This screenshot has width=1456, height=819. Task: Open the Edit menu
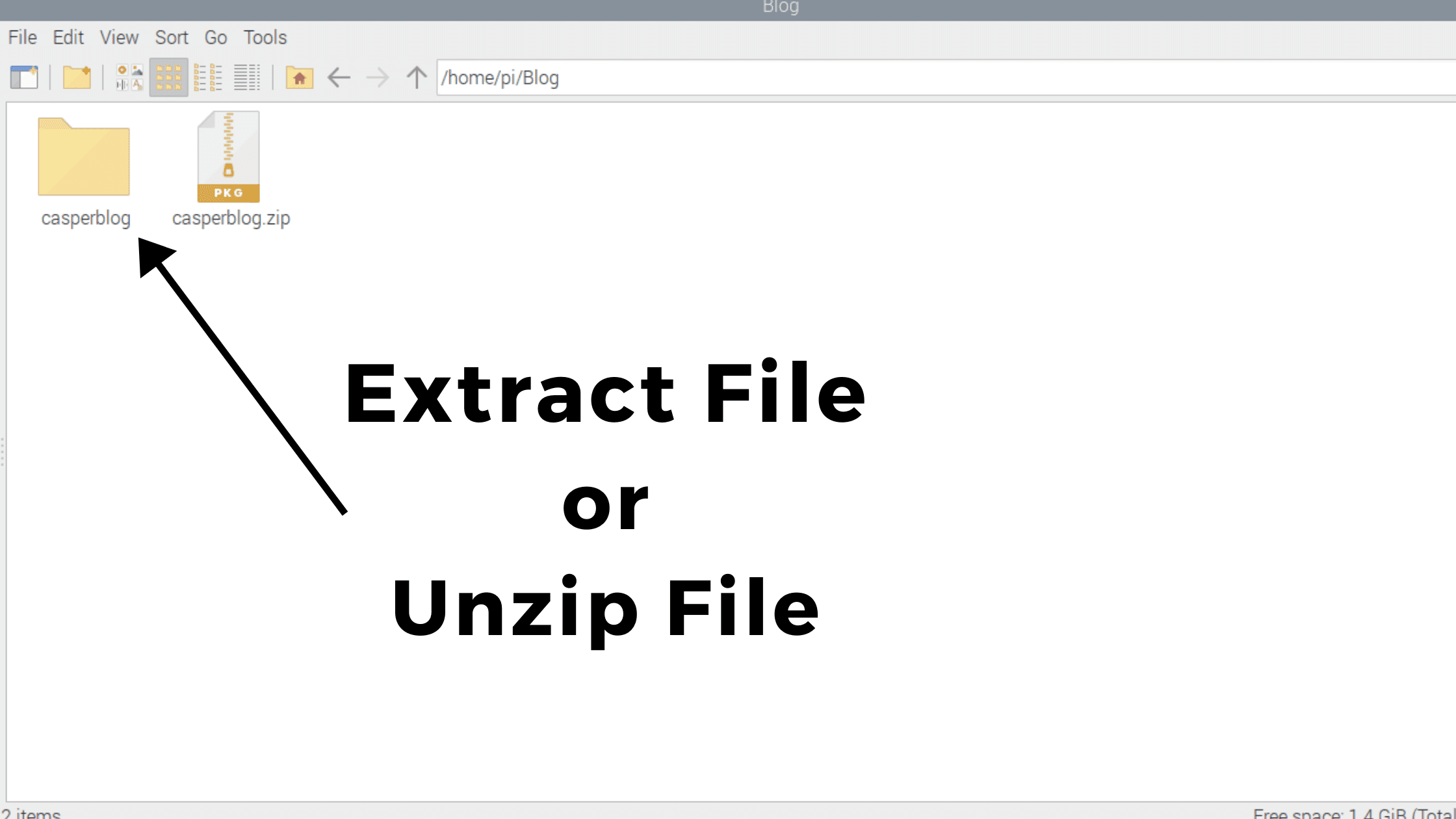(x=68, y=37)
